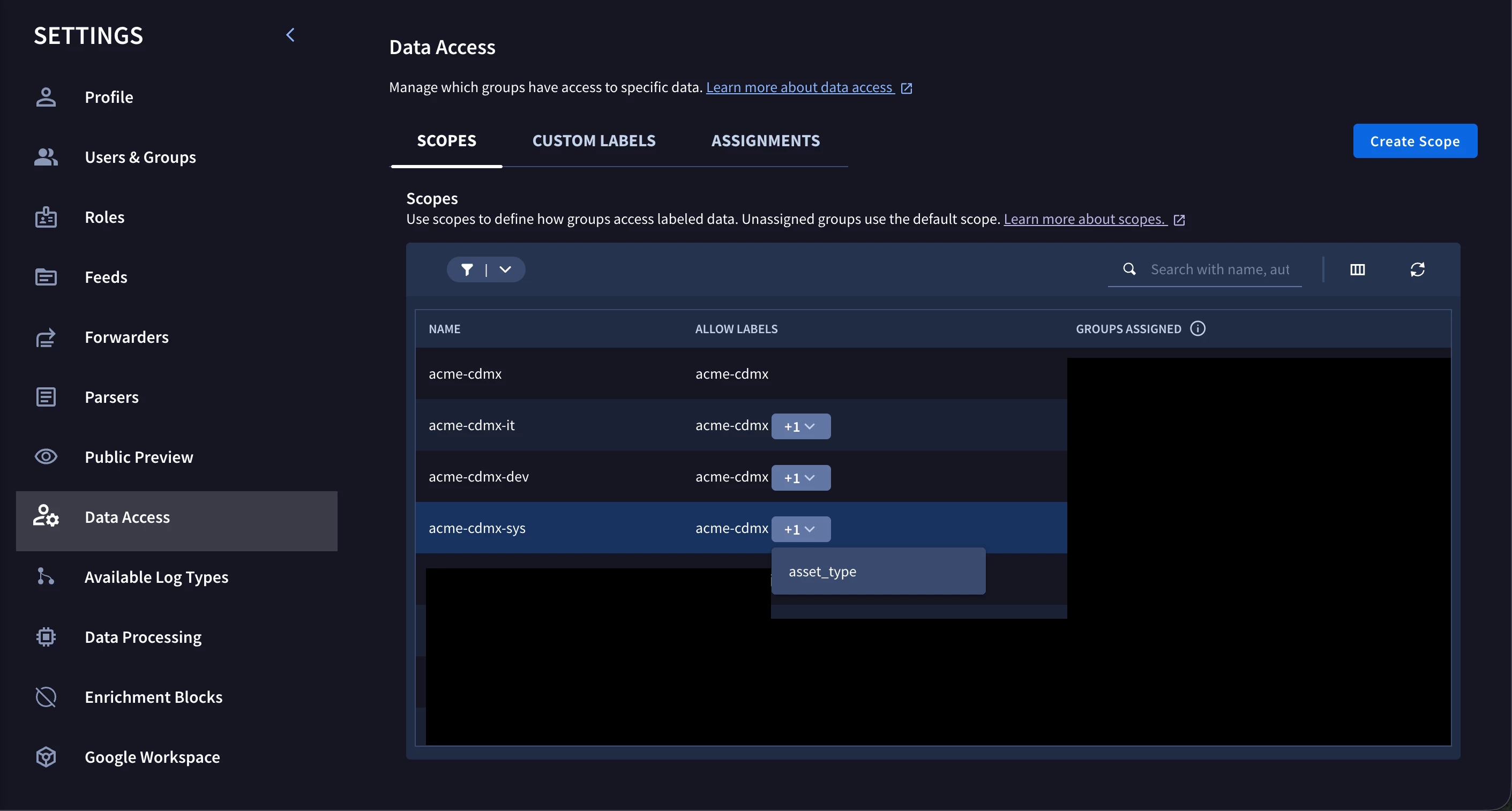Image resolution: width=1512 pixels, height=811 pixels.
Task: Go to the Parsers settings
Action: [111, 397]
